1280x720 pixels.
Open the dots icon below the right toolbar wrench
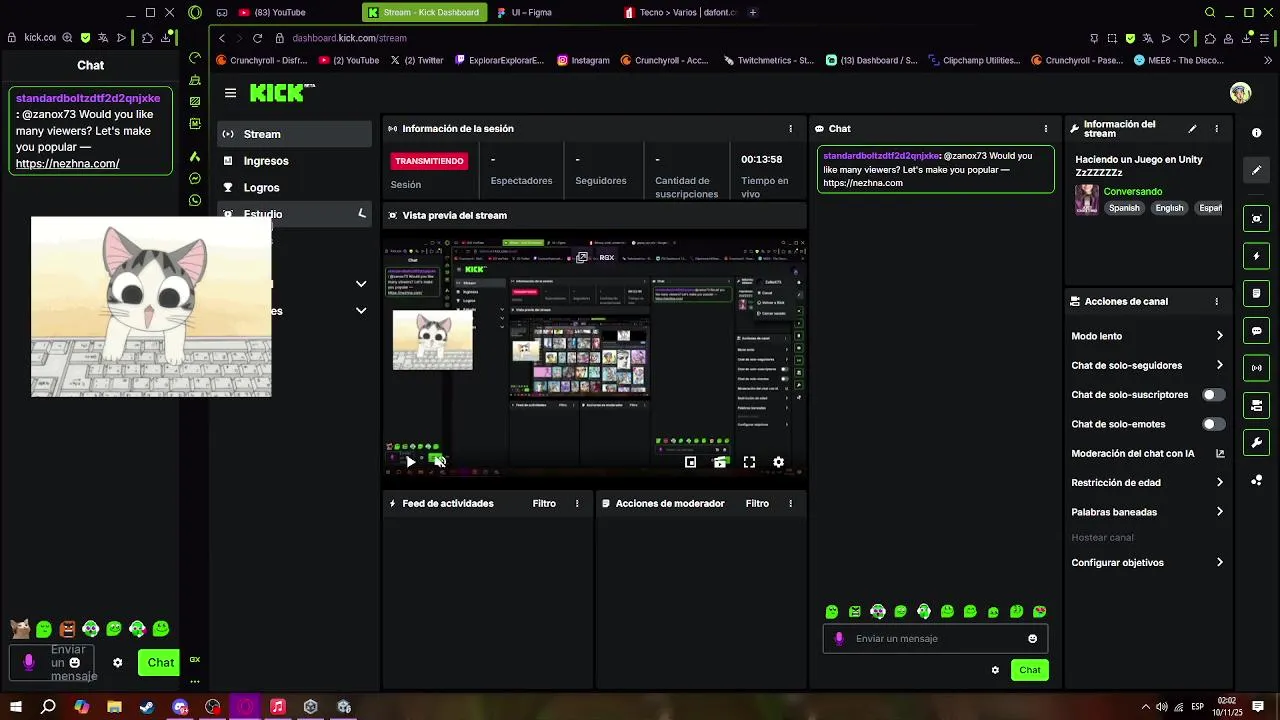coord(1256,480)
